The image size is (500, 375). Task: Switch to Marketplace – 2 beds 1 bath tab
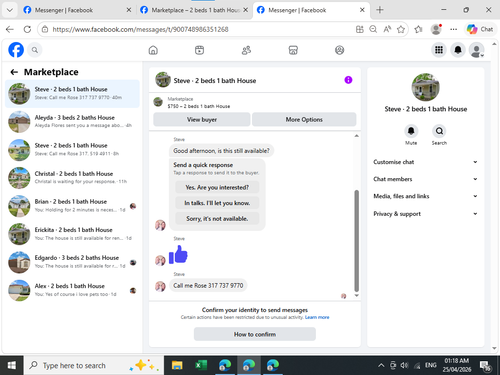(x=195, y=10)
